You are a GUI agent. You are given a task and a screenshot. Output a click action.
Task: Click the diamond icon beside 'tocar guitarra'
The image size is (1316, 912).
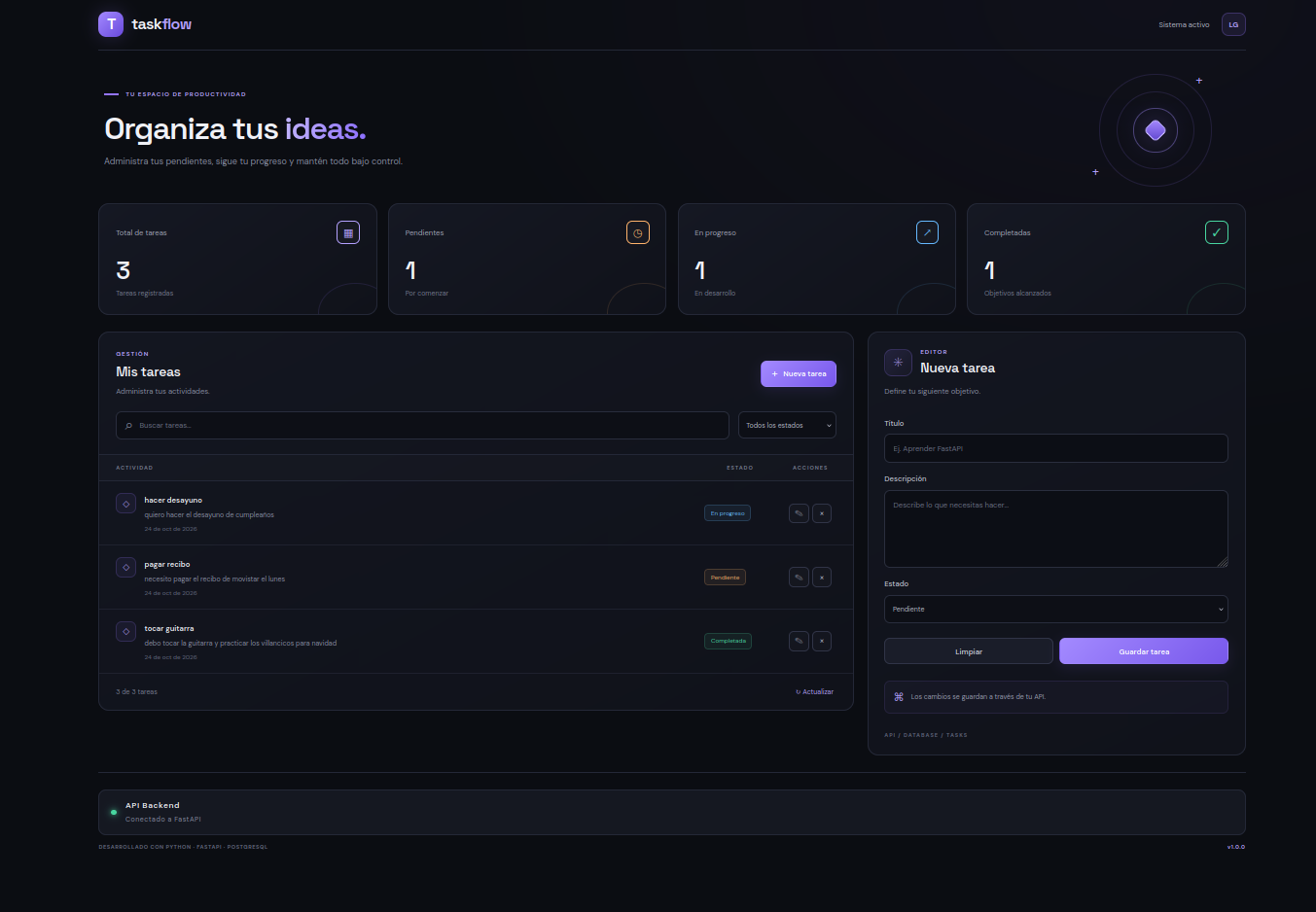(126, 631)
